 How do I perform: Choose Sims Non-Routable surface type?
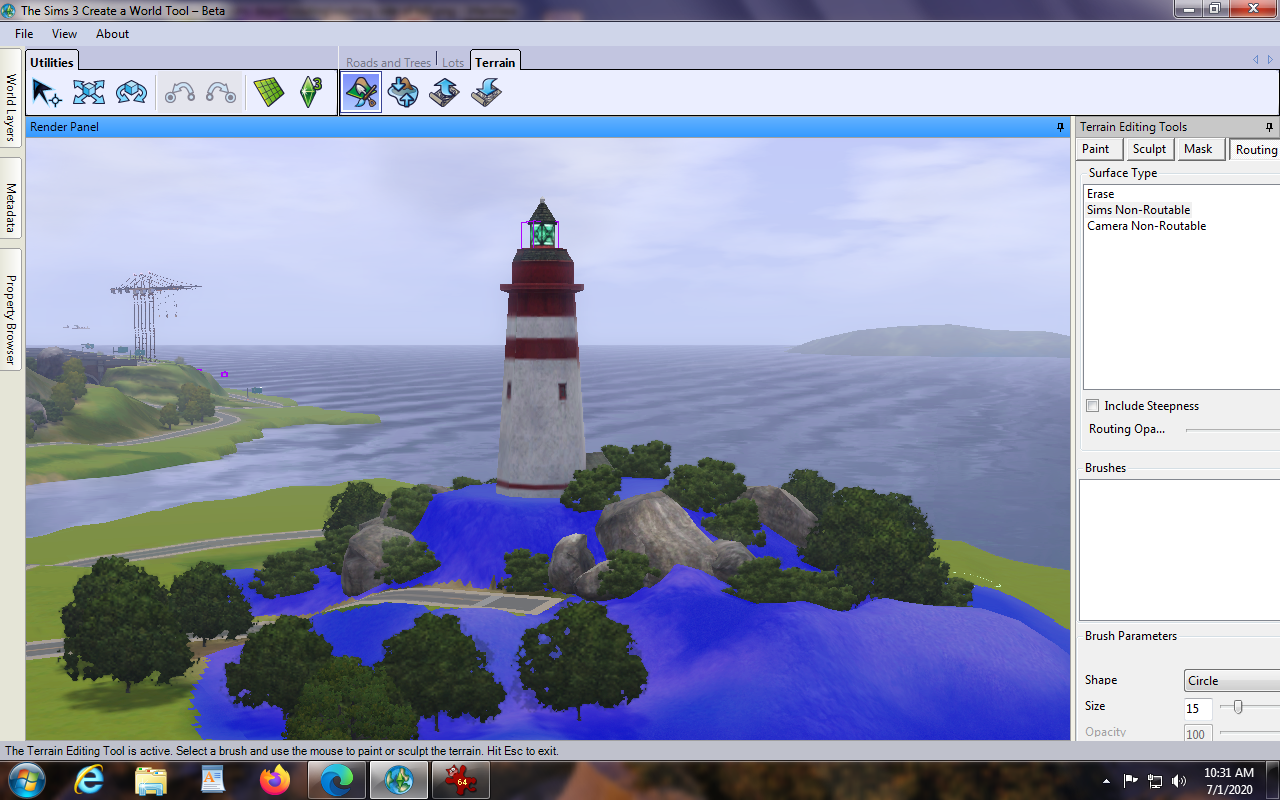point(1139,210)
